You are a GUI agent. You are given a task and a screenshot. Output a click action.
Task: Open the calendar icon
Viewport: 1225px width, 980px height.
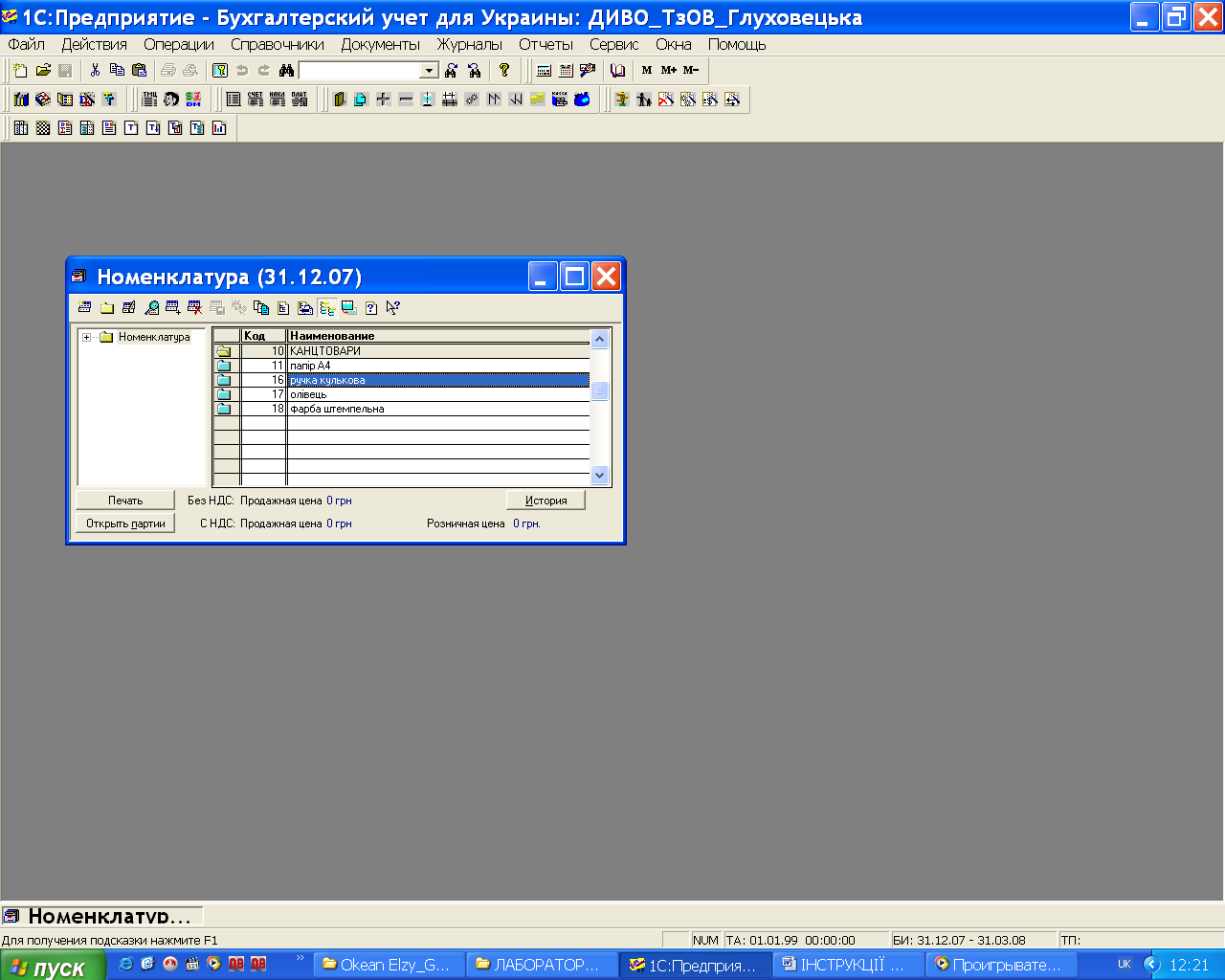coord(566,70)
